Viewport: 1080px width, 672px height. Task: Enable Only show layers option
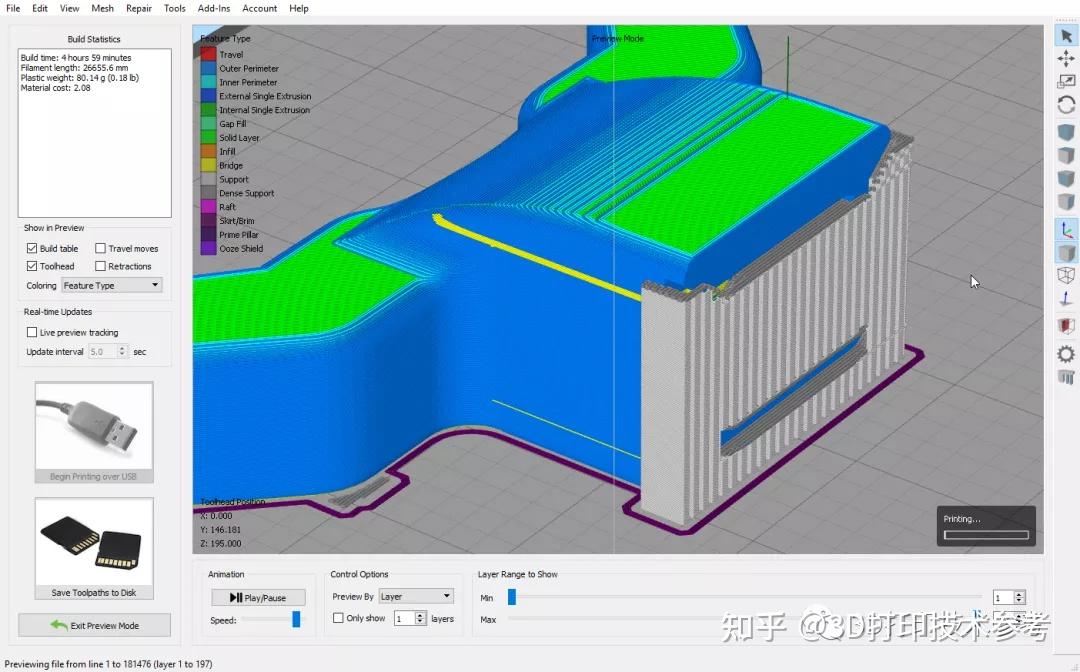click(337, 618)
